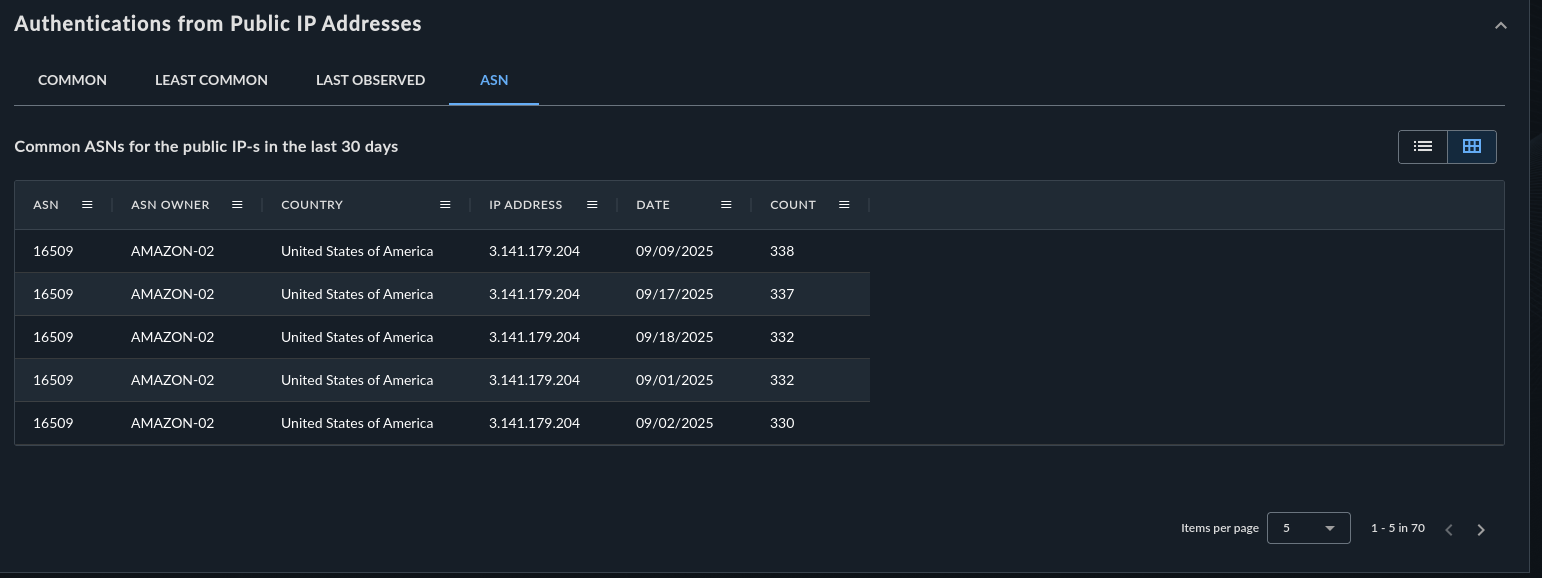Viewport: 1542px width, 578px height.
Task: Go to the previous page of results
Action: coord(1449,529)
